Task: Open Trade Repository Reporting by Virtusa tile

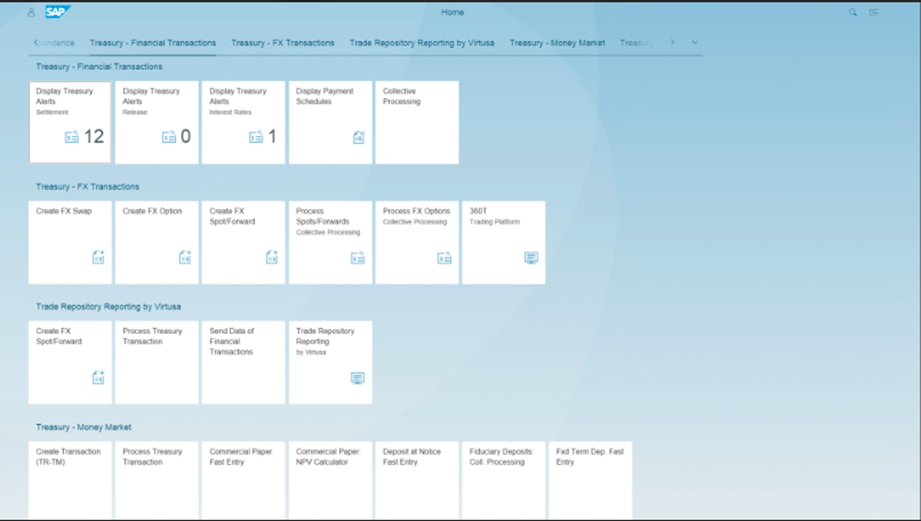Action: [x=330, y=362]
